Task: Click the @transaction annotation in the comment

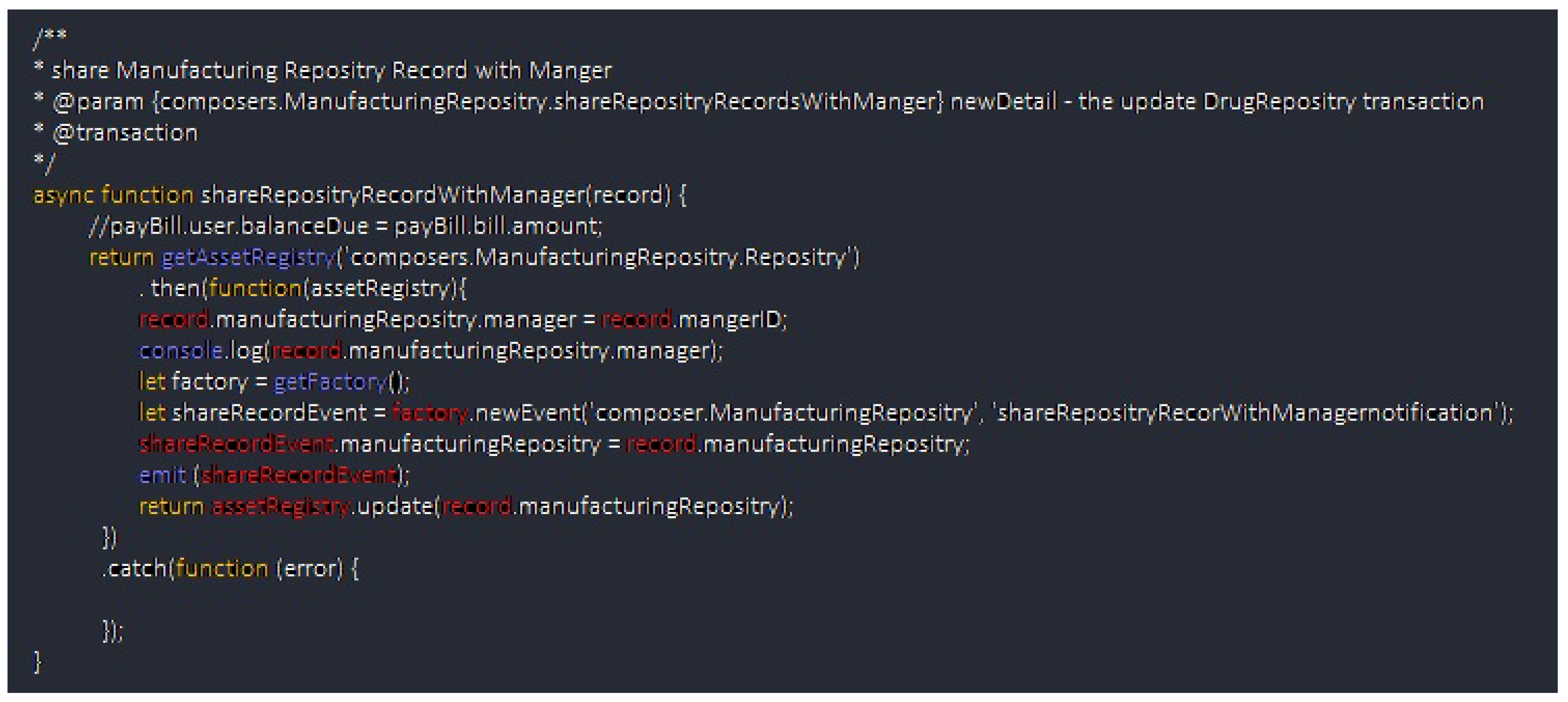Action: coord(125,133)
